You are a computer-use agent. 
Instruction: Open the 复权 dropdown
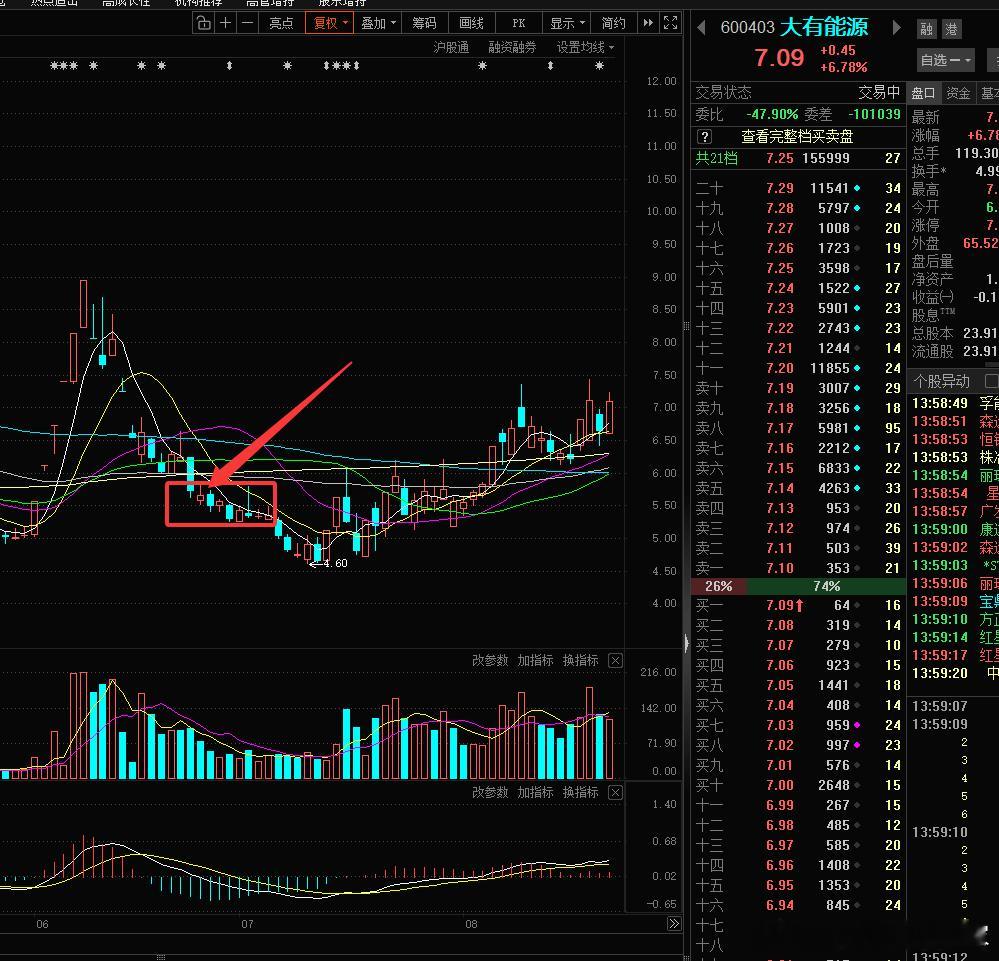(x=329, y=24)
